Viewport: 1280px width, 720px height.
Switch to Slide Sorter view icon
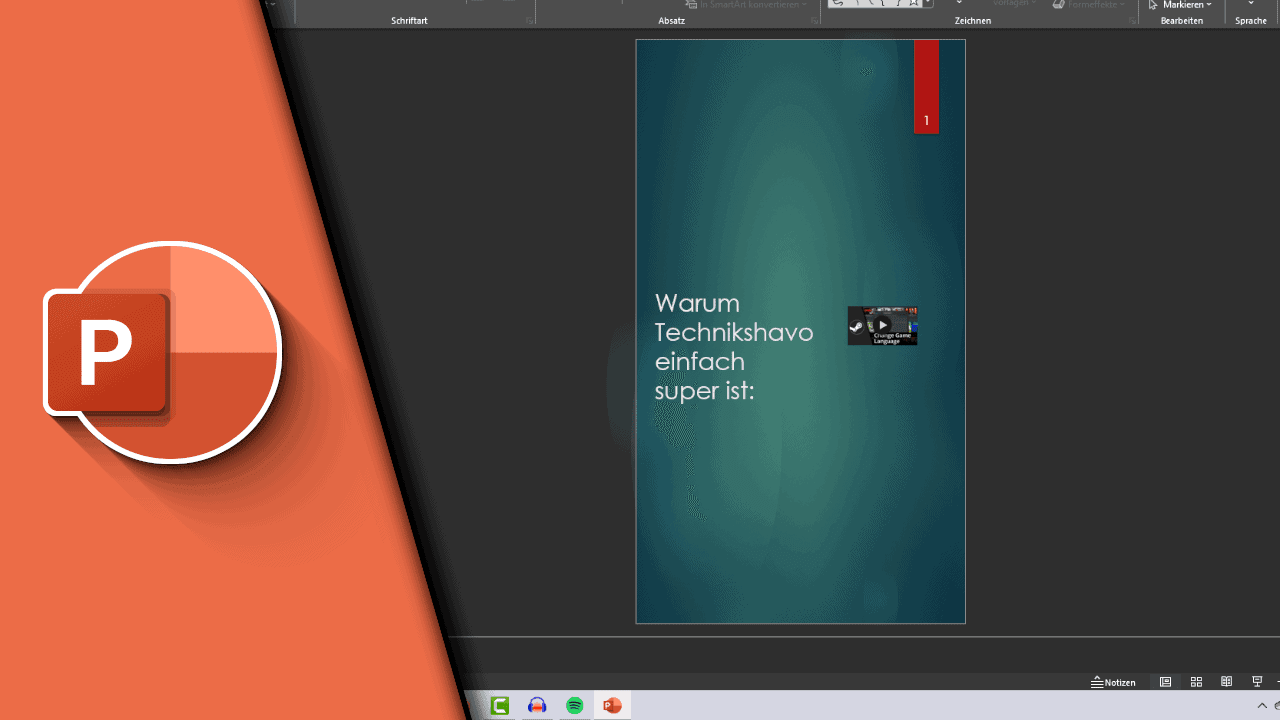point(1196,682)
